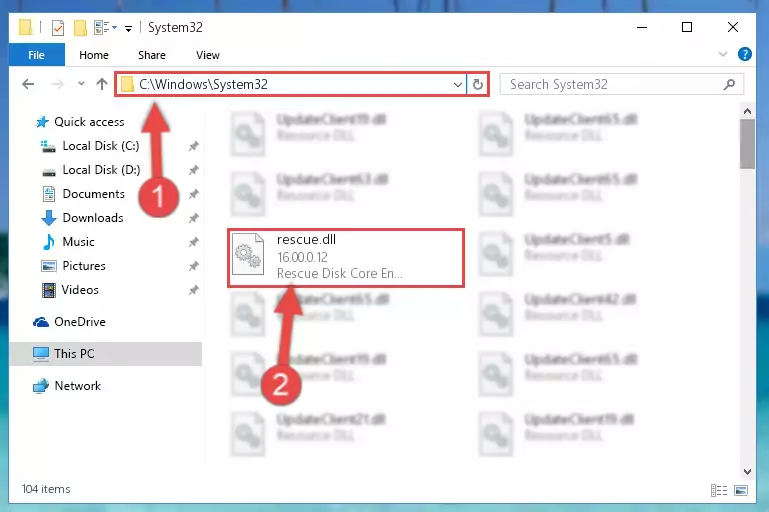This screenshot has width=769, height=512.
Task: Click the C:\Windows\System32 address bar
Action: click(x=291, y=84)
